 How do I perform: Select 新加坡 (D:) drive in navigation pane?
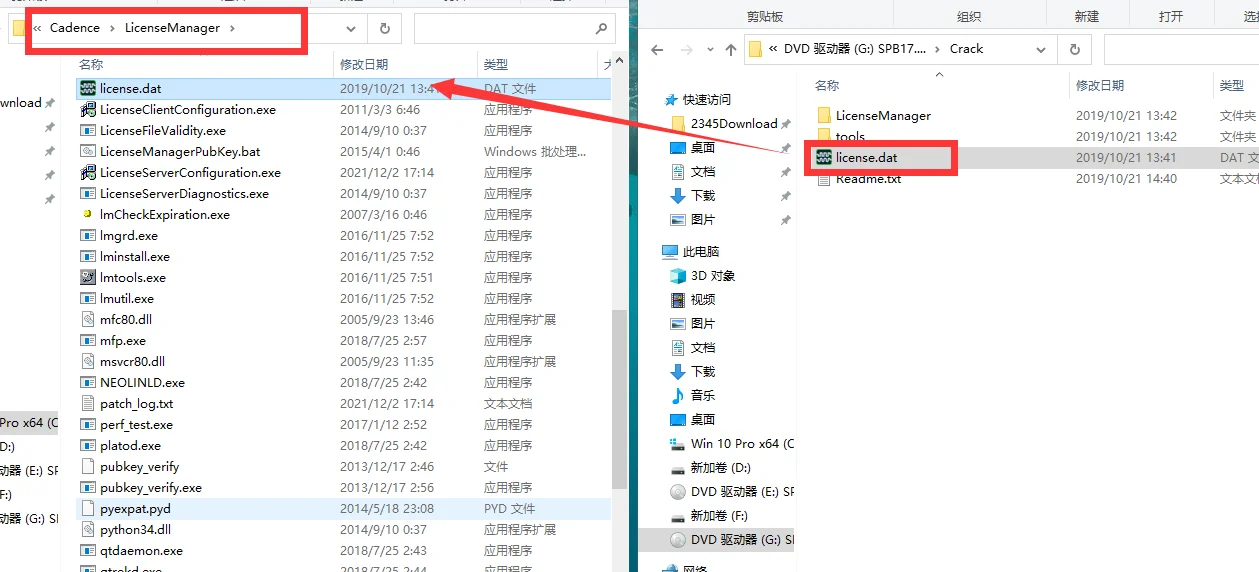(x=720, y=468)
